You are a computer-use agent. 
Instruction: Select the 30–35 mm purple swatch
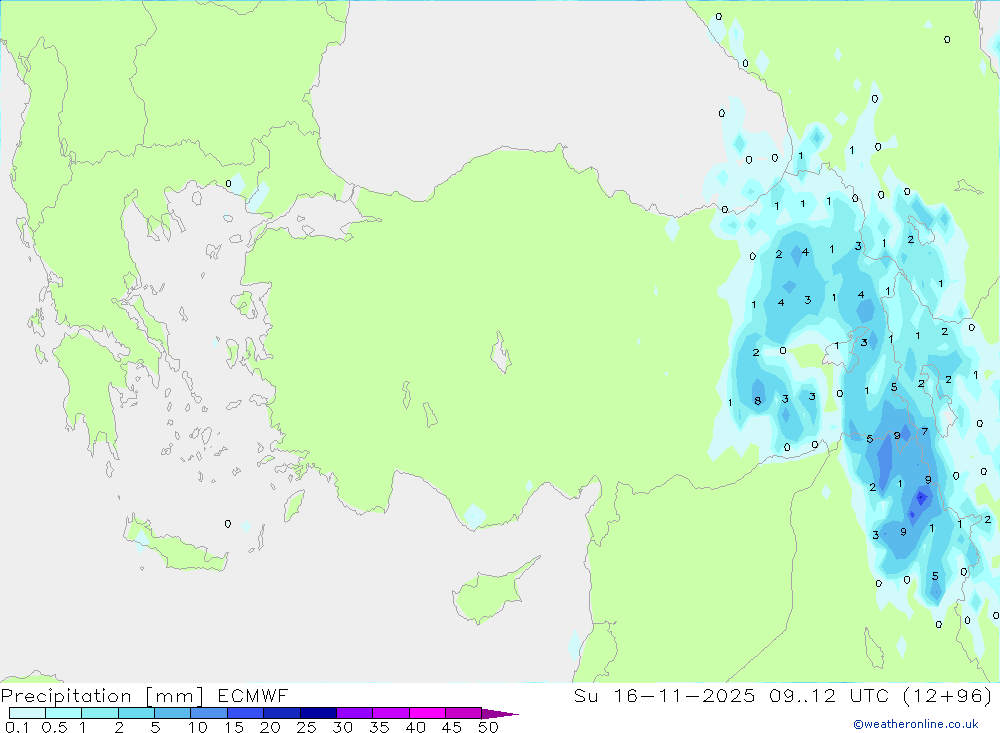click(354, 713)
